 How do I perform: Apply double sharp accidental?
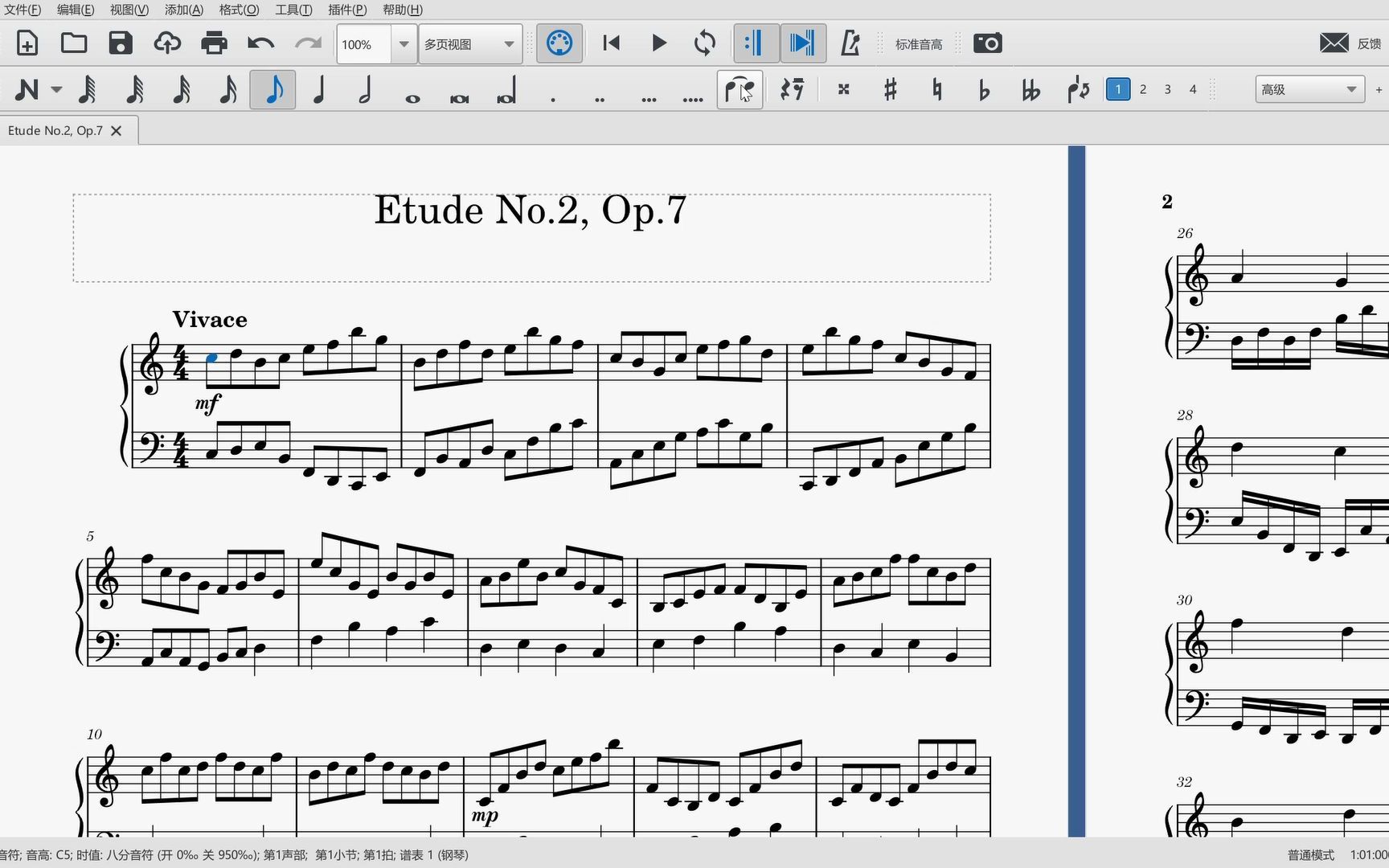point(843,89)
